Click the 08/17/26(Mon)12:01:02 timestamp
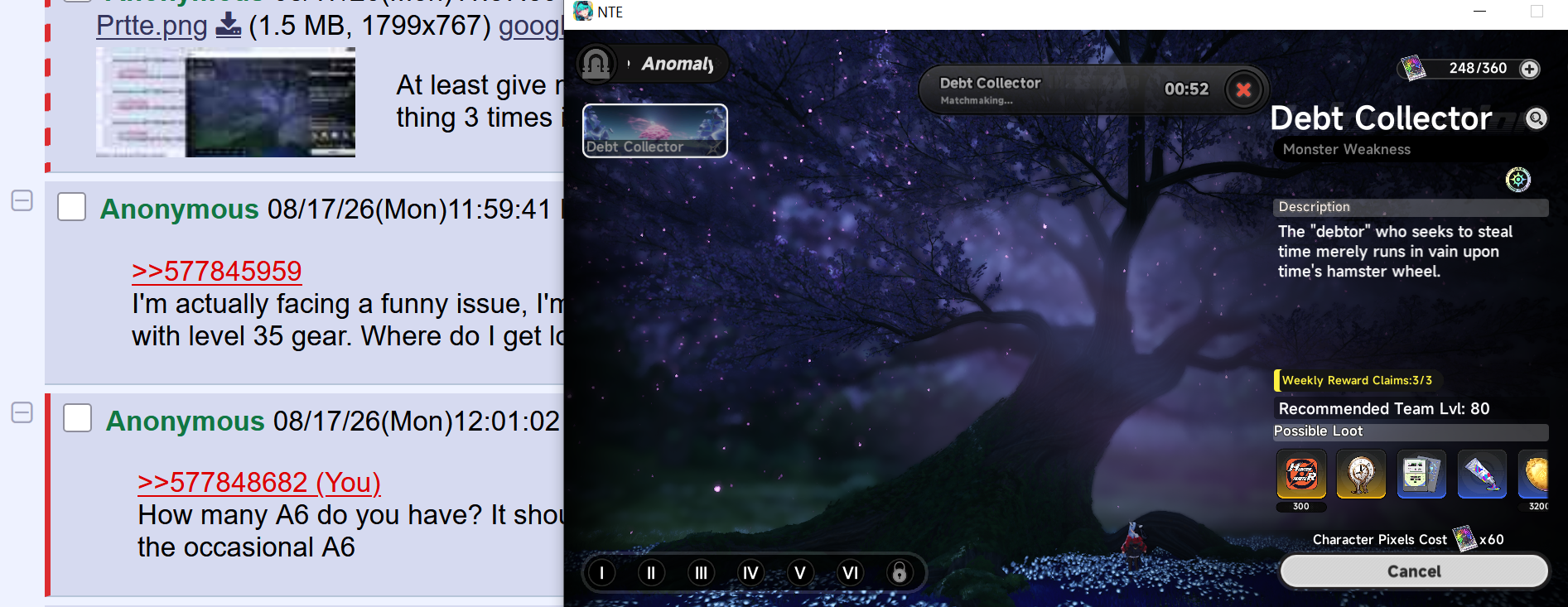Screen dimensions: 1568x607 [x=417, y=421]
